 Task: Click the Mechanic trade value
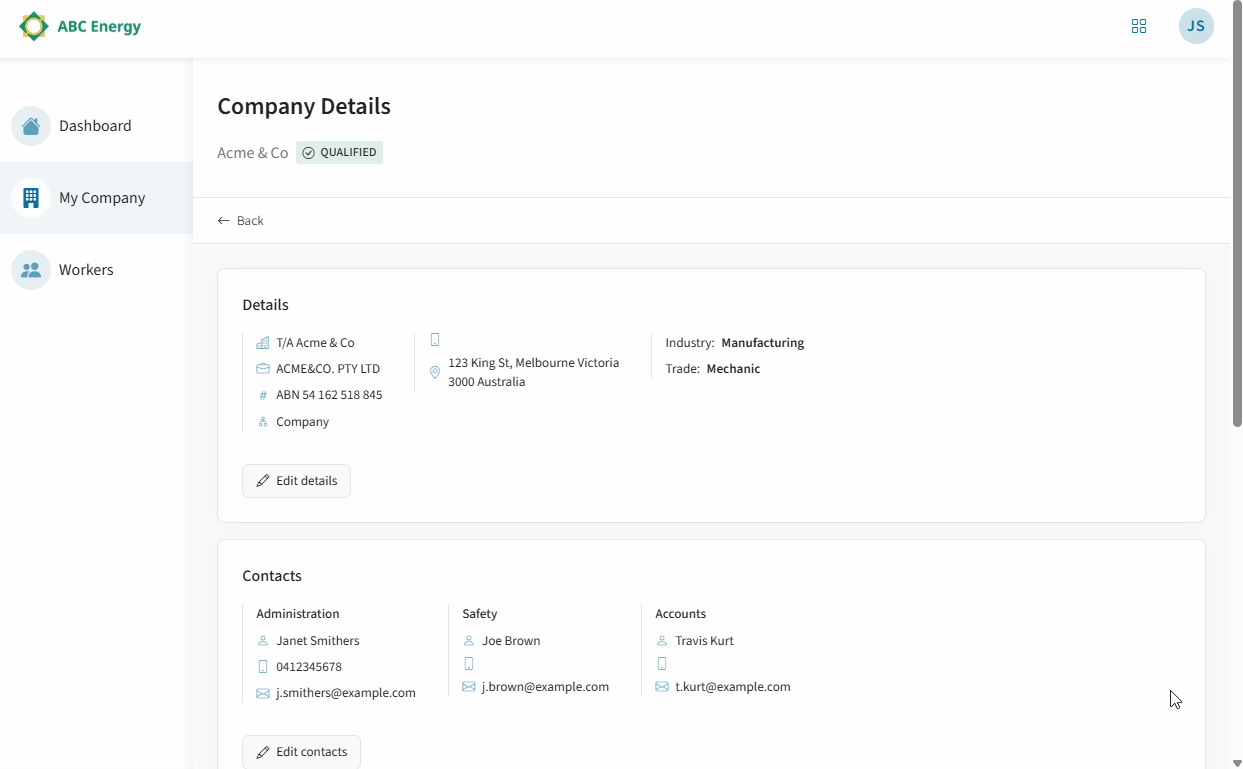coord(733,369)
